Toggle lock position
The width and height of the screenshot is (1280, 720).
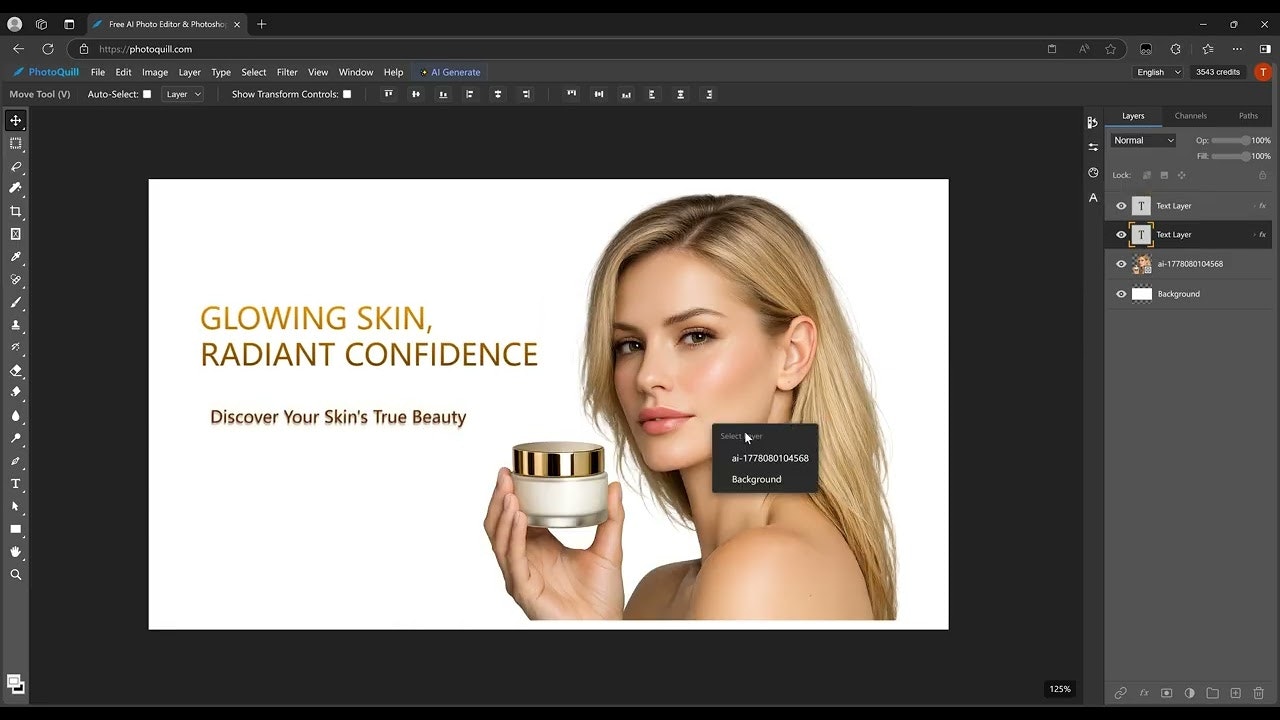[x=1181, y=175]
